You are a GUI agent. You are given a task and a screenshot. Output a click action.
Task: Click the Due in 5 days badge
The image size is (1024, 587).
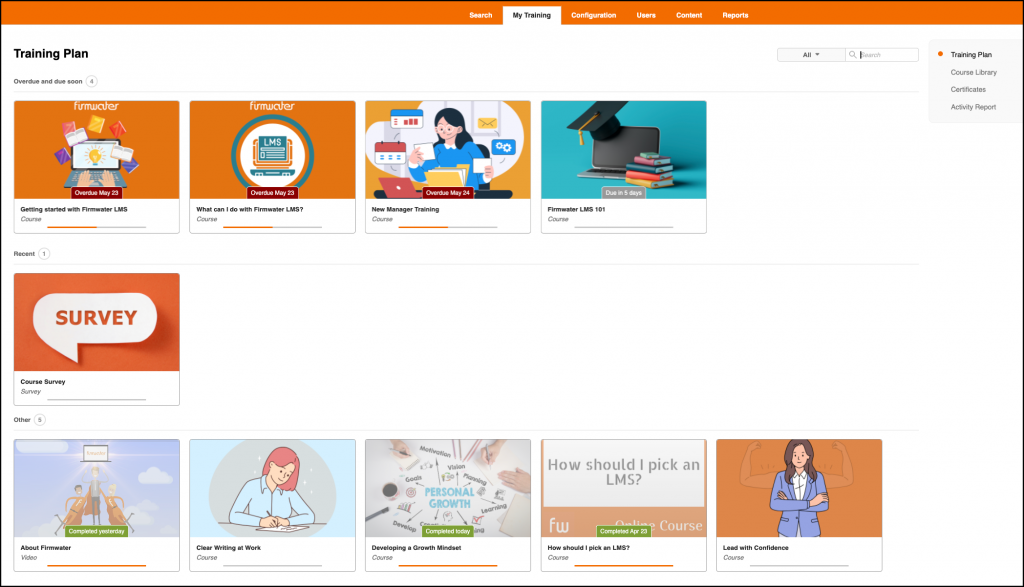click(x=624, y=193)
